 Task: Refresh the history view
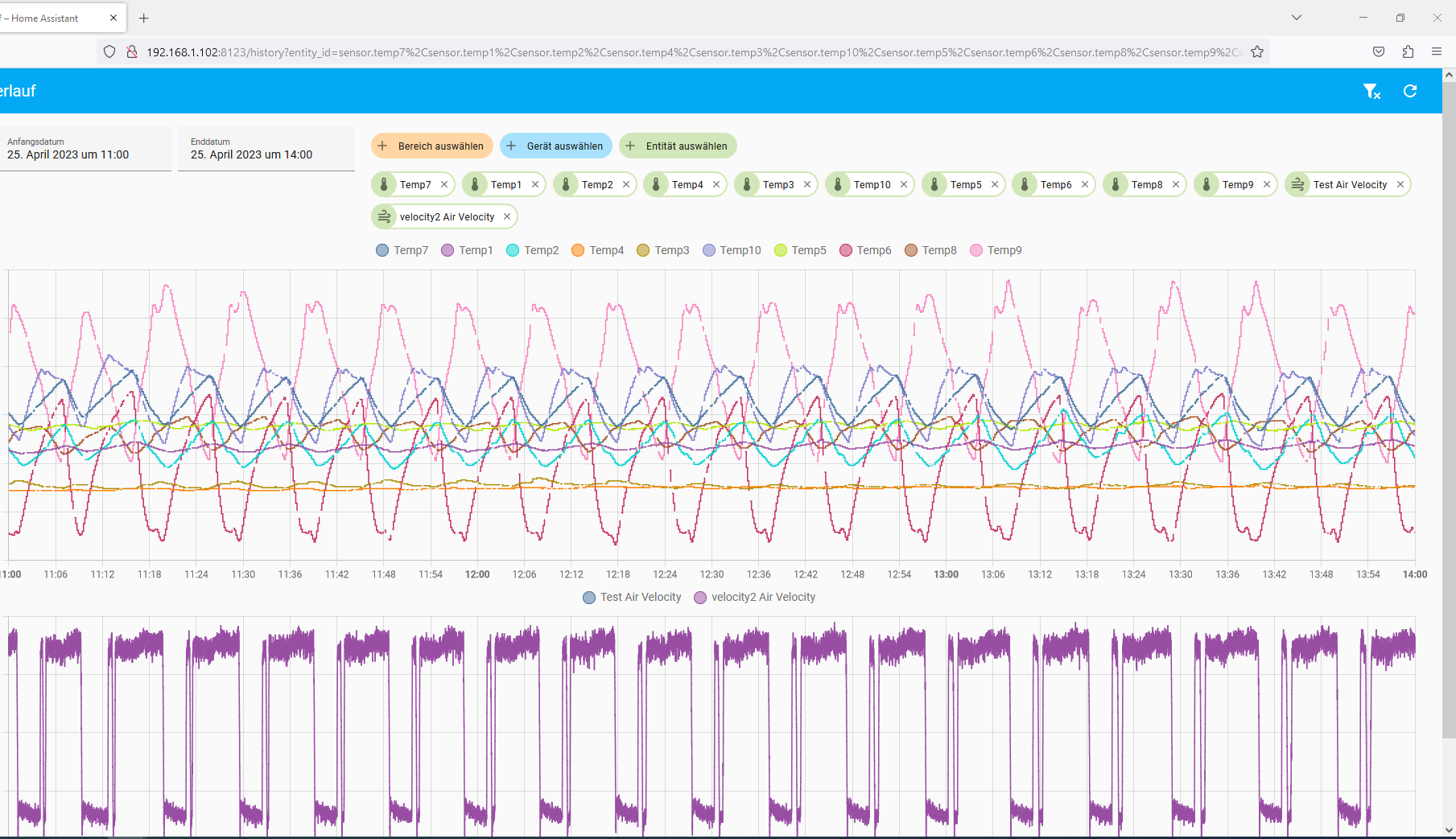pyautogui.click(x=1410, y=91)
